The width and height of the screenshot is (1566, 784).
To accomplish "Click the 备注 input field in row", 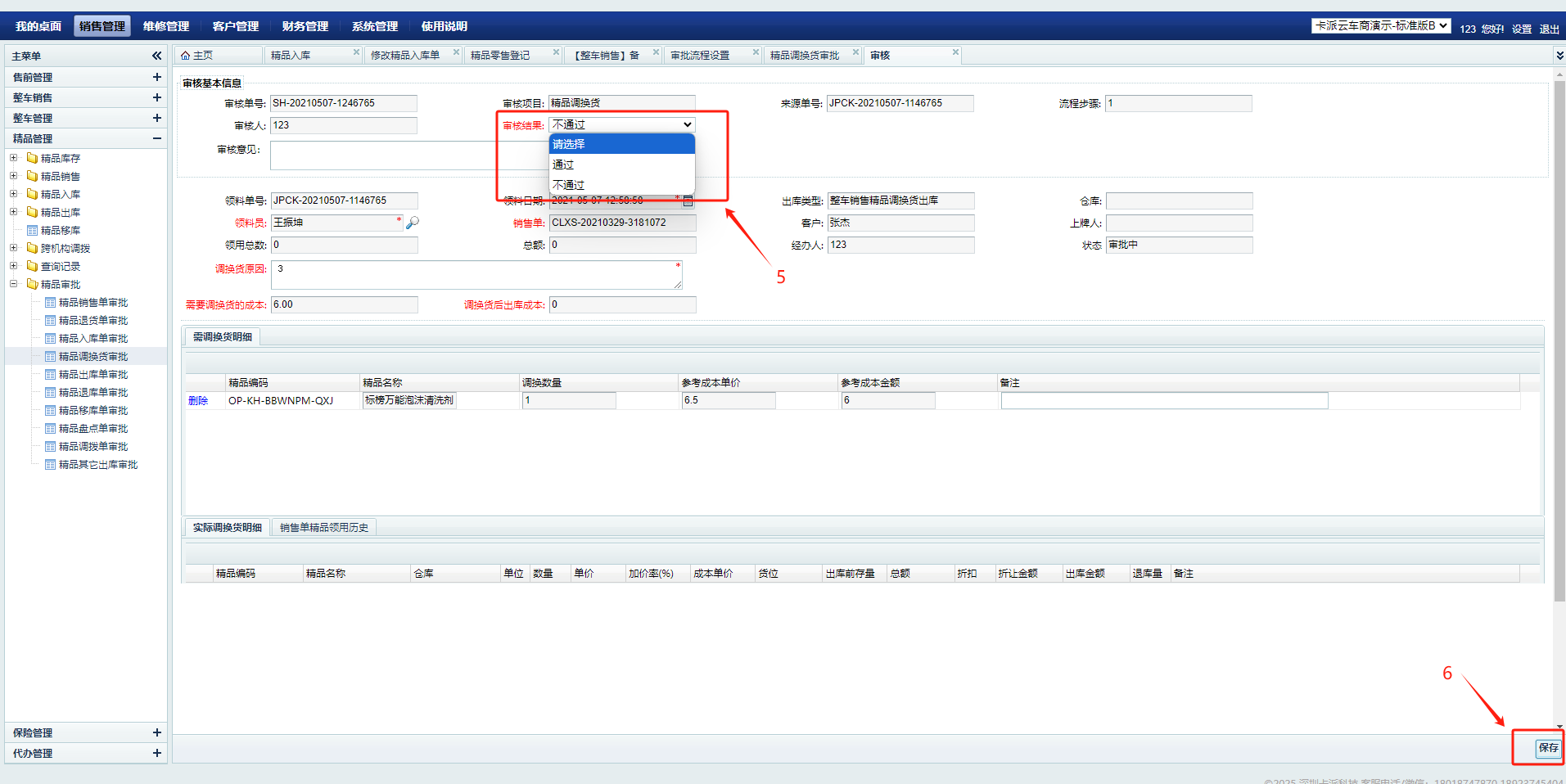I will click(1164, 401).
